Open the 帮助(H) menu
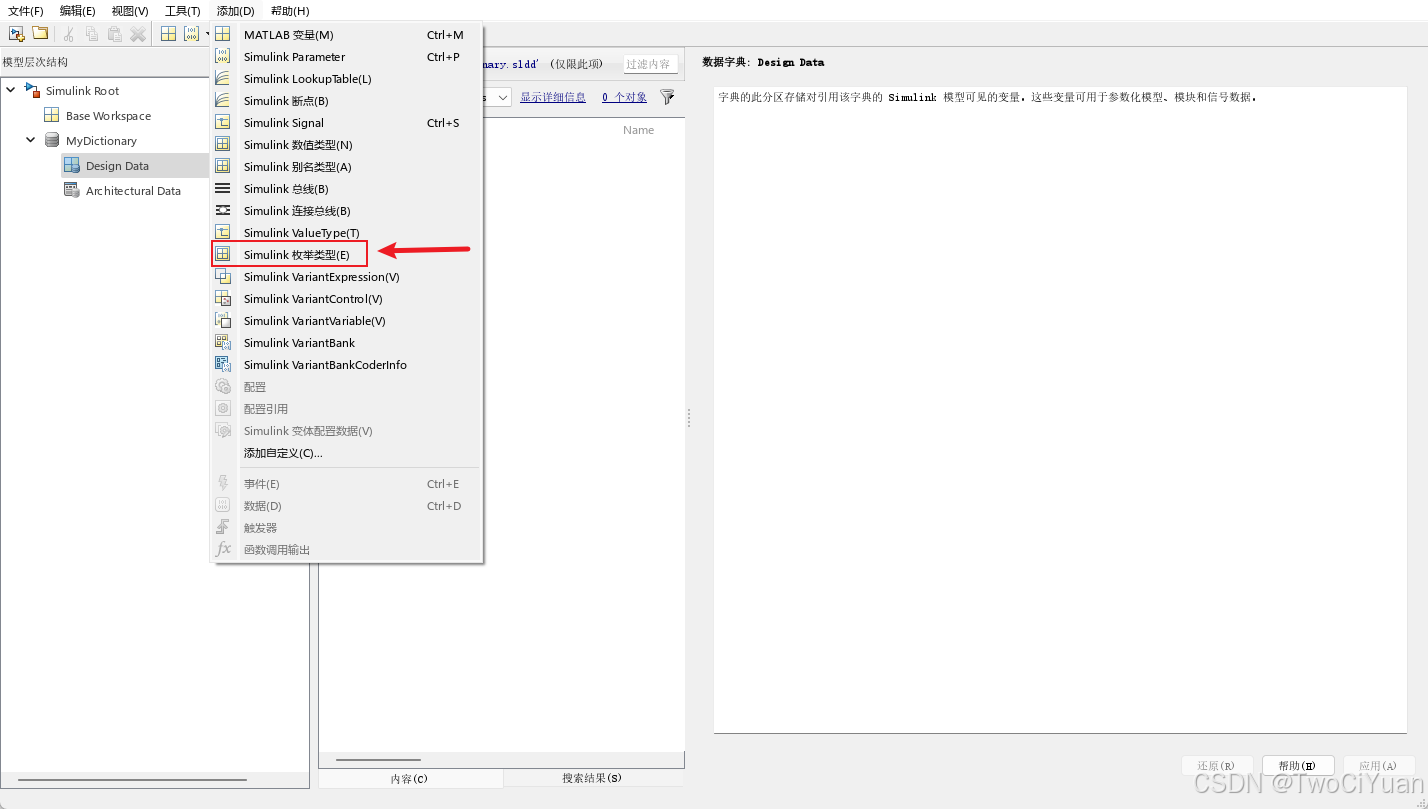This screenshot has height=809, width=1428. click(290, 10)
